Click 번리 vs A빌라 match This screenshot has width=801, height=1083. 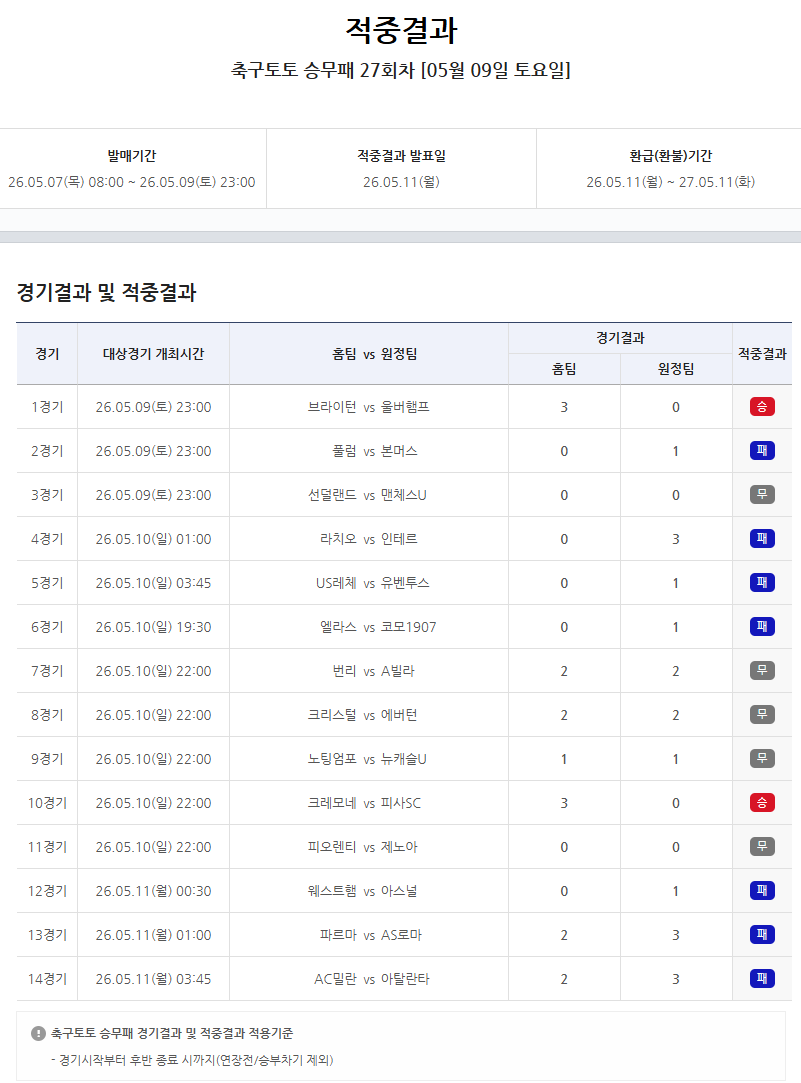coord(373,671)
